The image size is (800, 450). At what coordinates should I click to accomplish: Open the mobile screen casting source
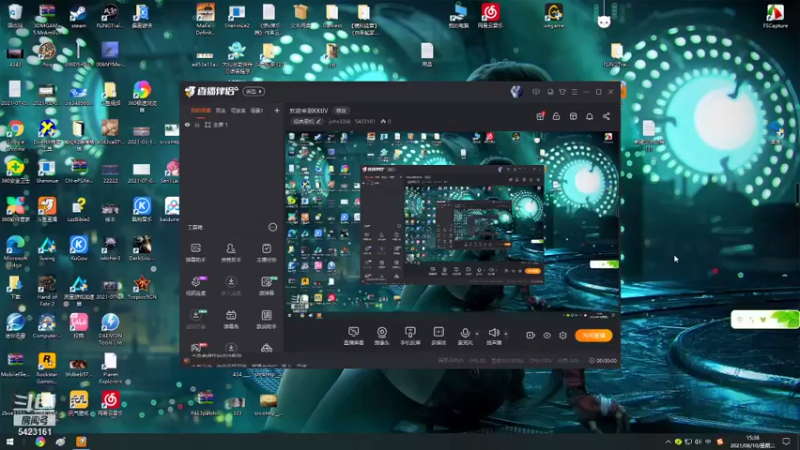[410, 333]
